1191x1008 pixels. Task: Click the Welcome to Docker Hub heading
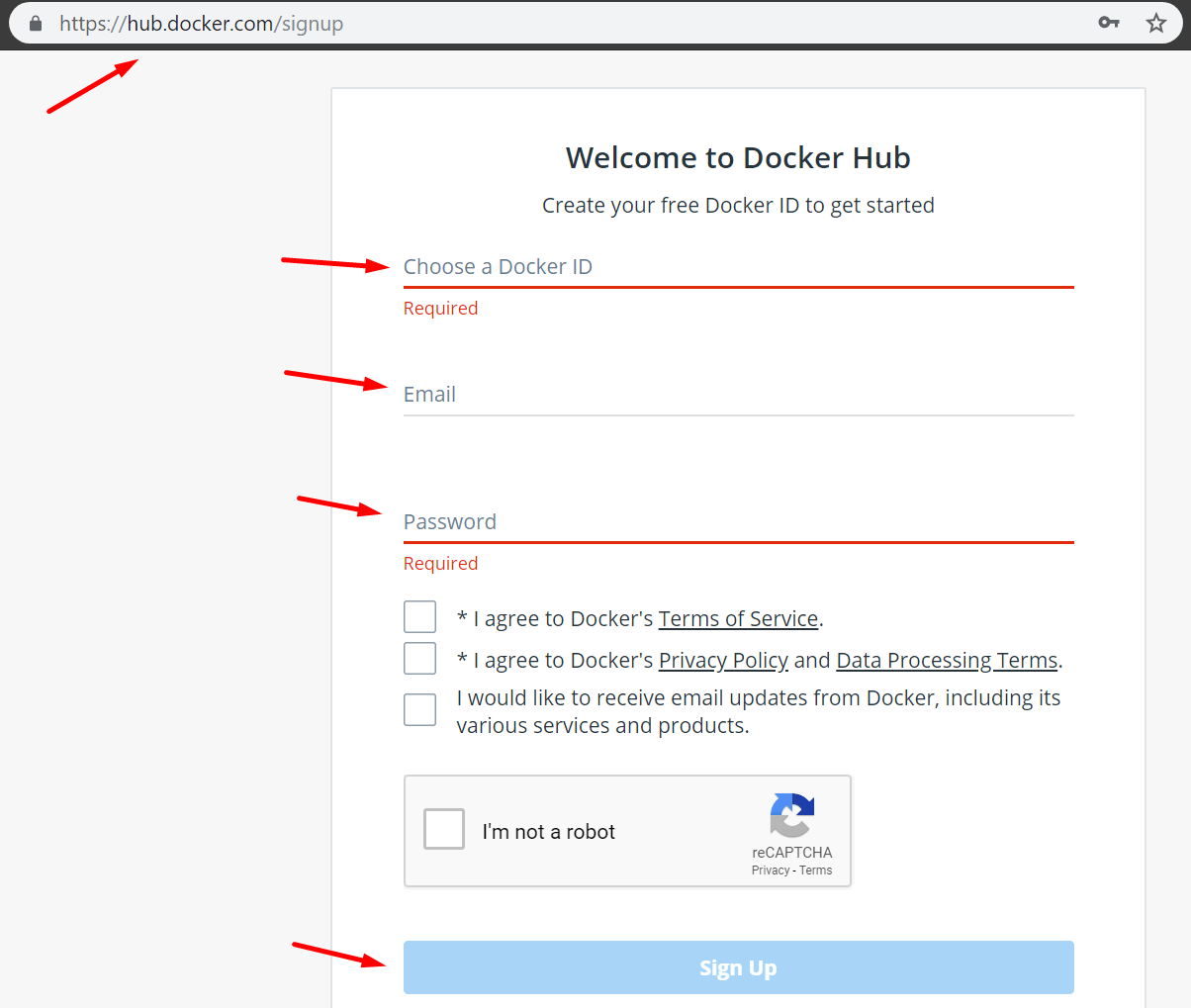[x=738, y=158]
